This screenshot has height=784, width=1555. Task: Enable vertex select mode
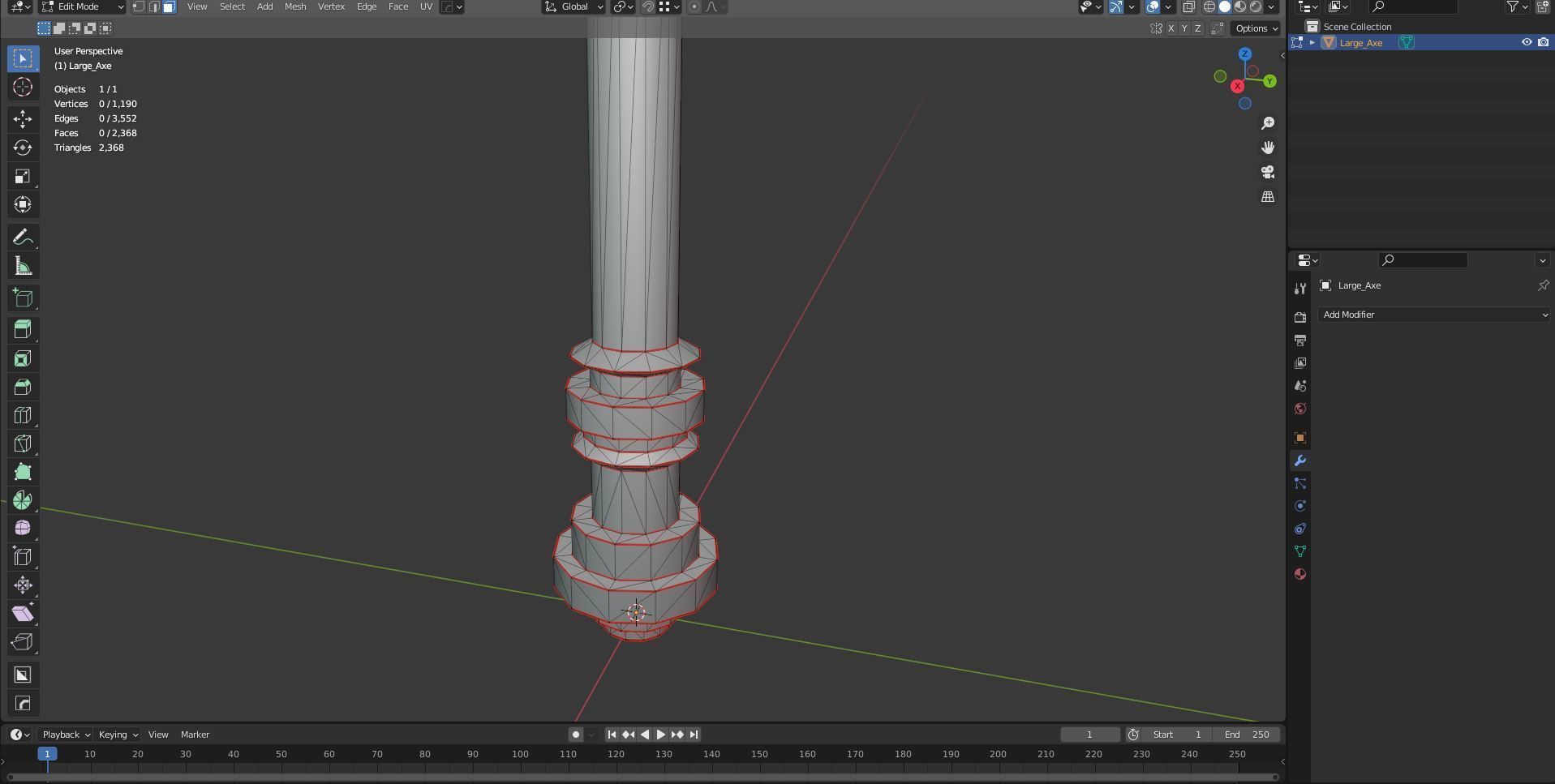[x=139, y=6]
